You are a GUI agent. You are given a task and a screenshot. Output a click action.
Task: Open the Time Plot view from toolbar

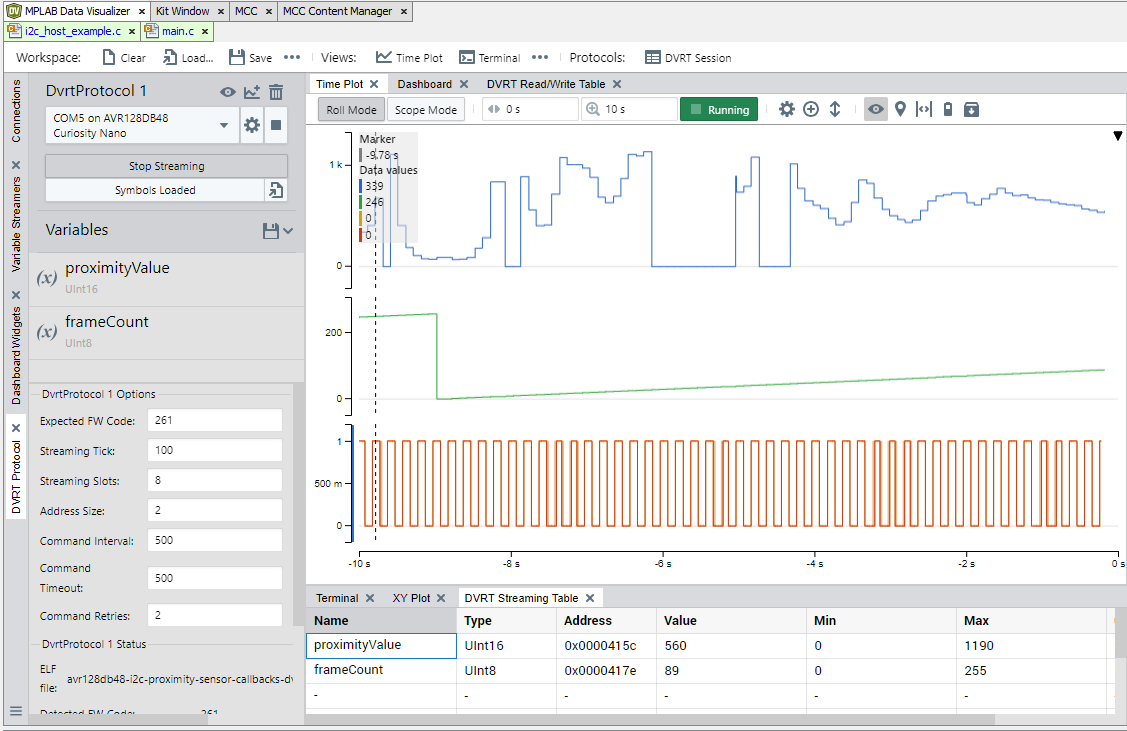410,58
